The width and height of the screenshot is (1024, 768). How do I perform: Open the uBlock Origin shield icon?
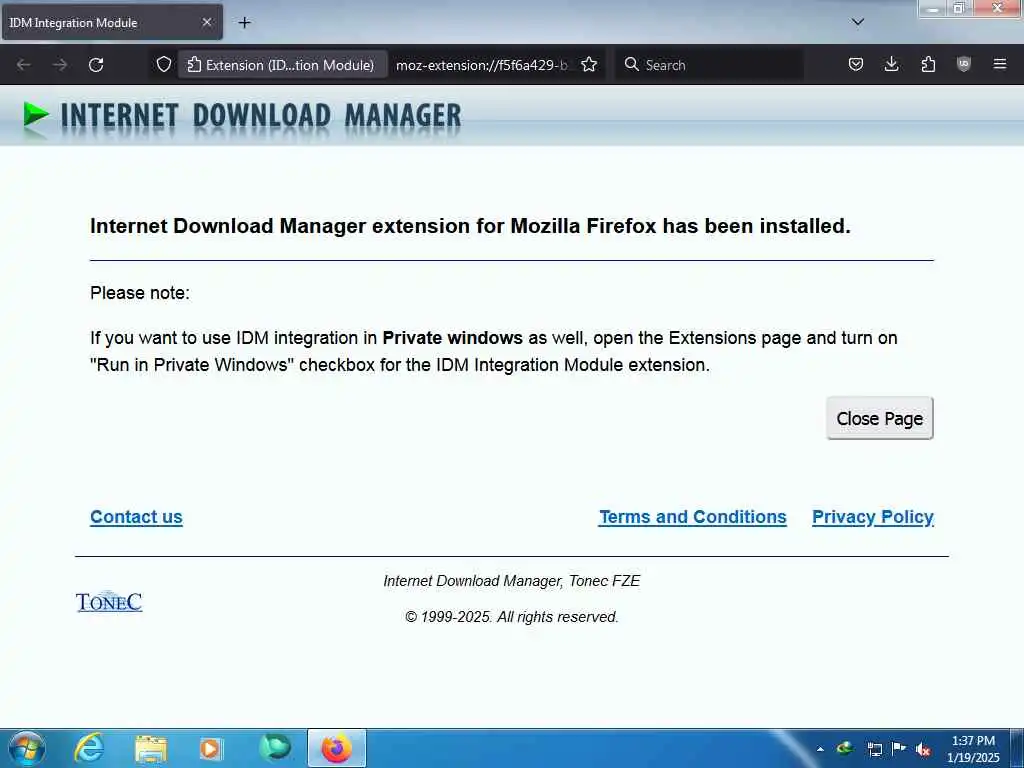click(964, 65)
